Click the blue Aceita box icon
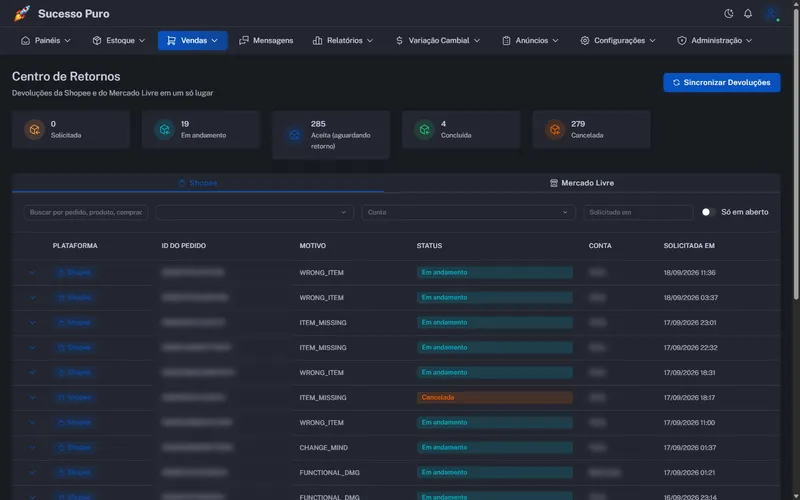800x500 pixels. pos(294,135)
